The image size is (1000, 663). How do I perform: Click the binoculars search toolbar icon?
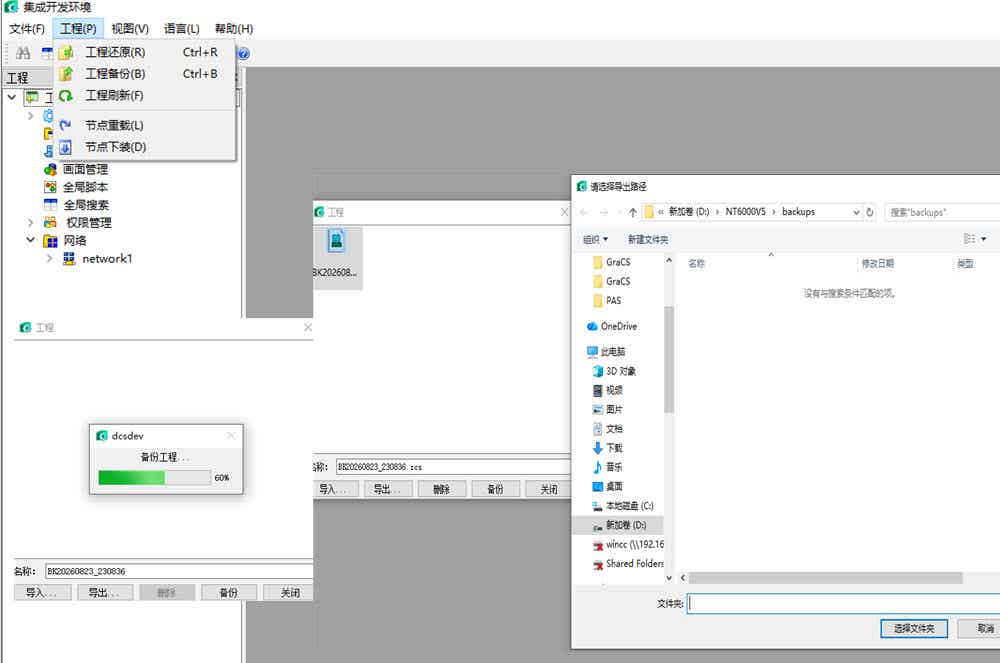coord(23,54)
